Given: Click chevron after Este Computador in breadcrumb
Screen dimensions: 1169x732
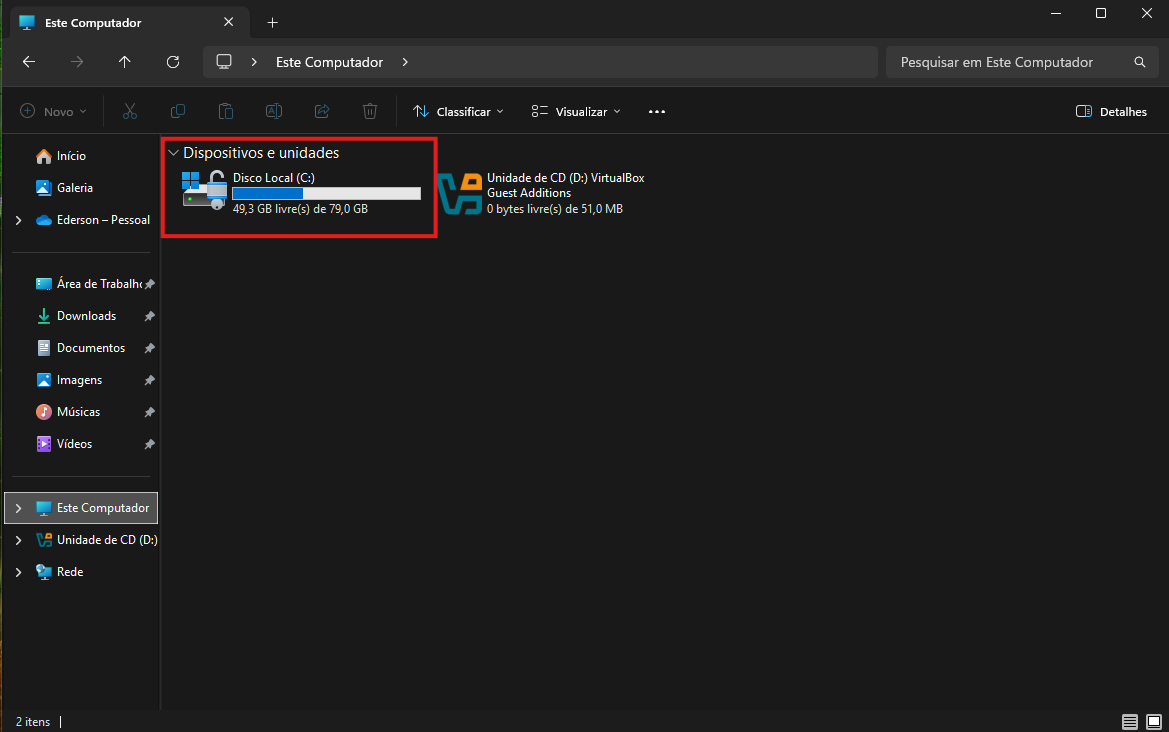Looking at the screenshot, I should (x=405, y=62).
